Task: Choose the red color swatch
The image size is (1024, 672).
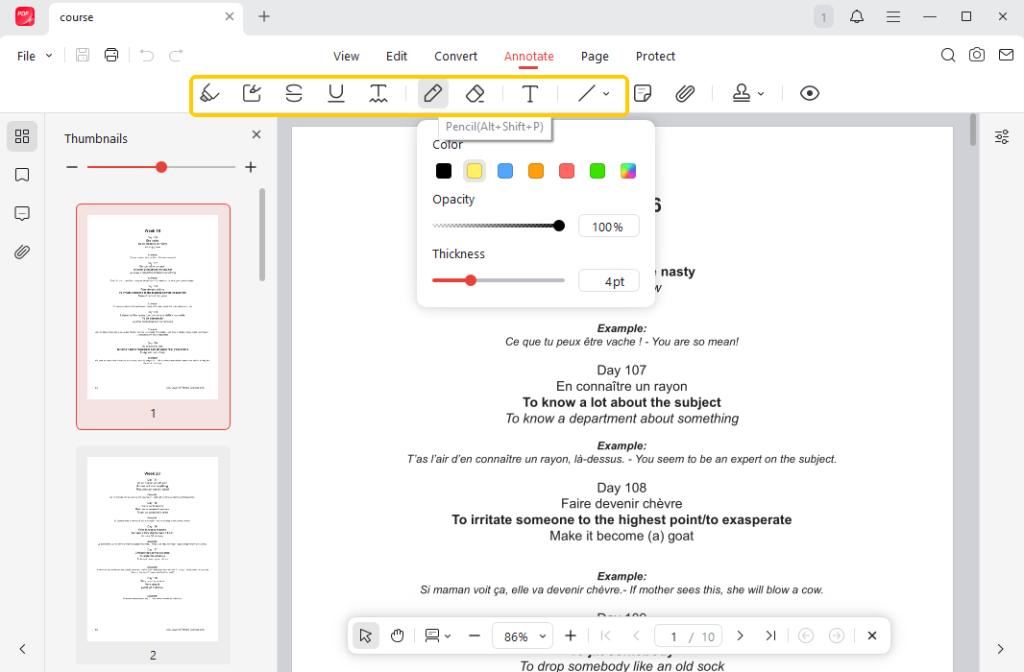Action: click(567, 171)
